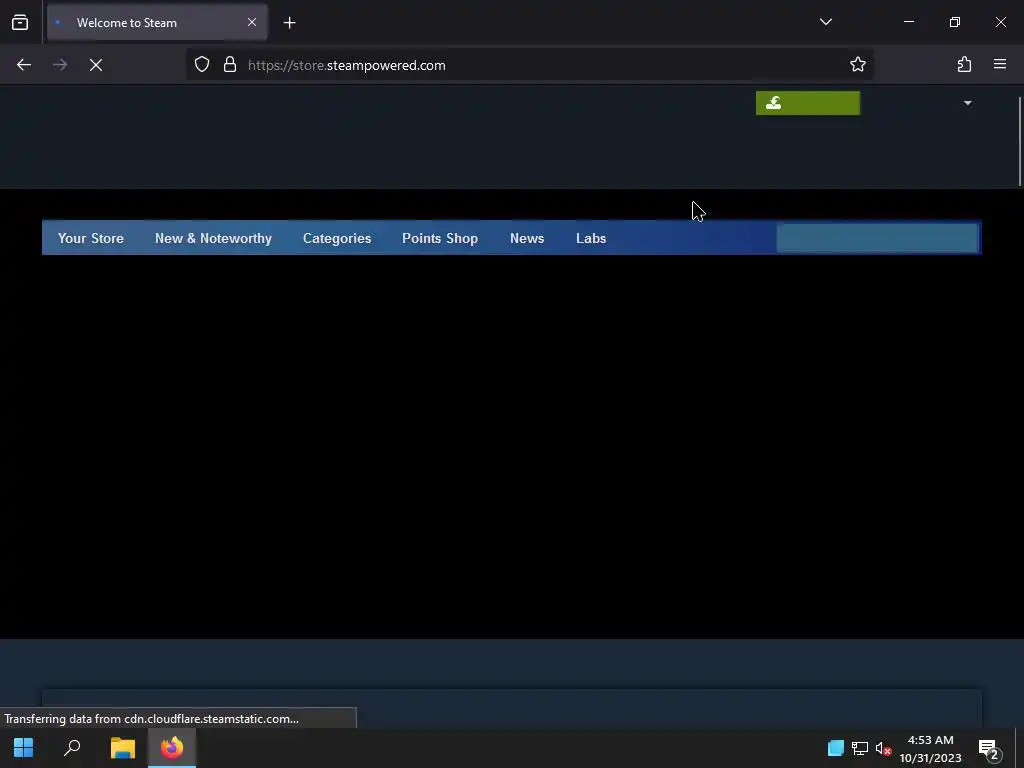
Task: Go to Points Shop
Action: point(440,238)
